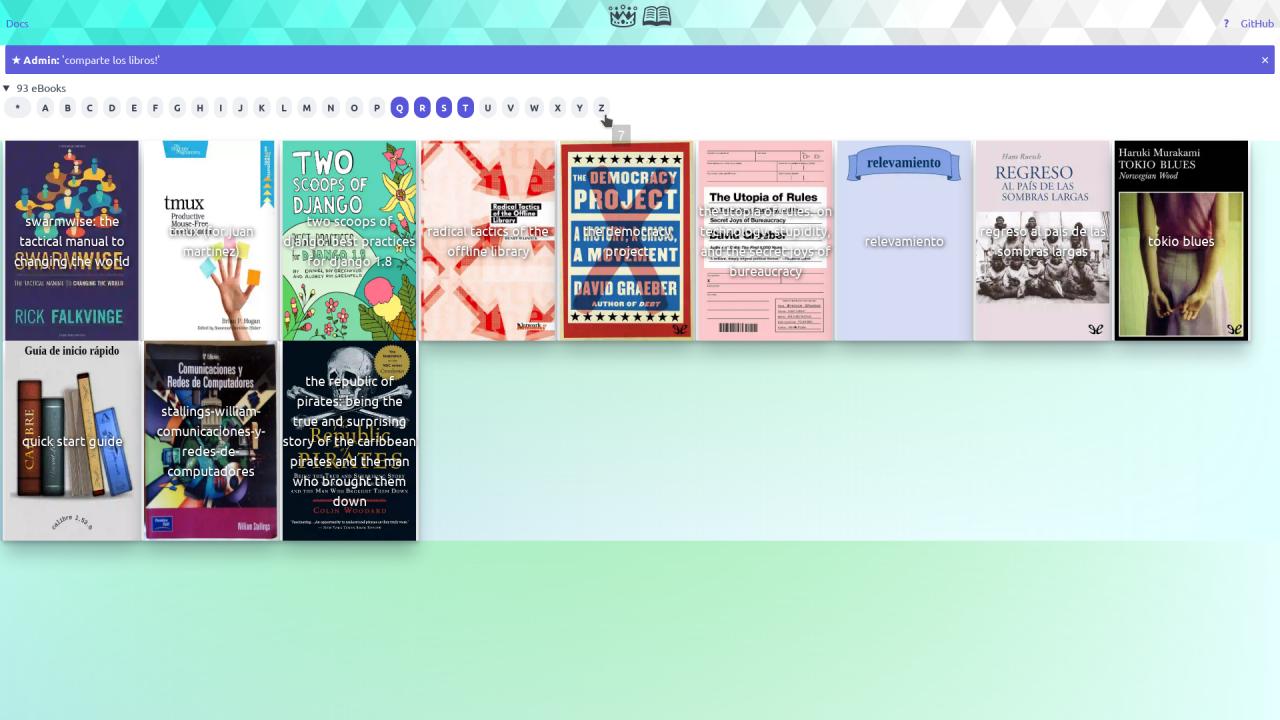Filter books by letter I
Image resolution: width=1280 pixels, height=720 pixels.
[x=221, y=108]
